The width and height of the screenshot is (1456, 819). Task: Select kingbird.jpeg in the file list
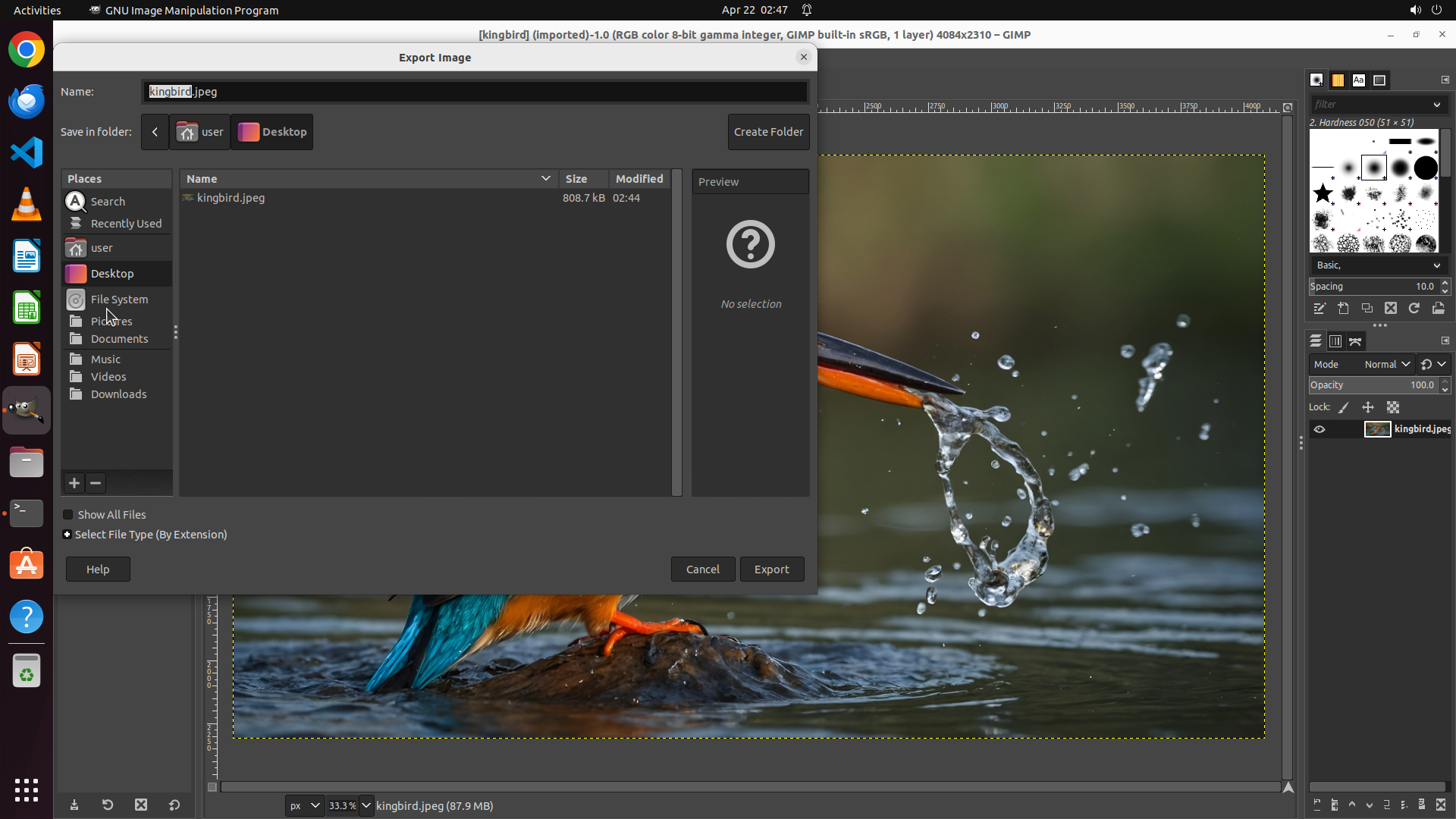(231, 198)
